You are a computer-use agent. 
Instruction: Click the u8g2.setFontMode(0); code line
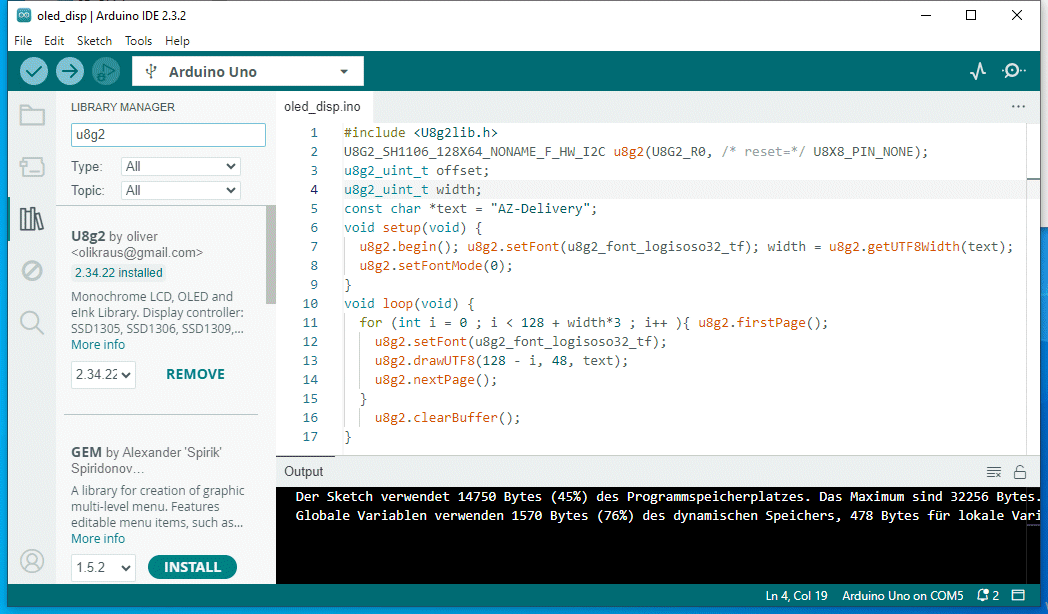(x=436, y=266)
